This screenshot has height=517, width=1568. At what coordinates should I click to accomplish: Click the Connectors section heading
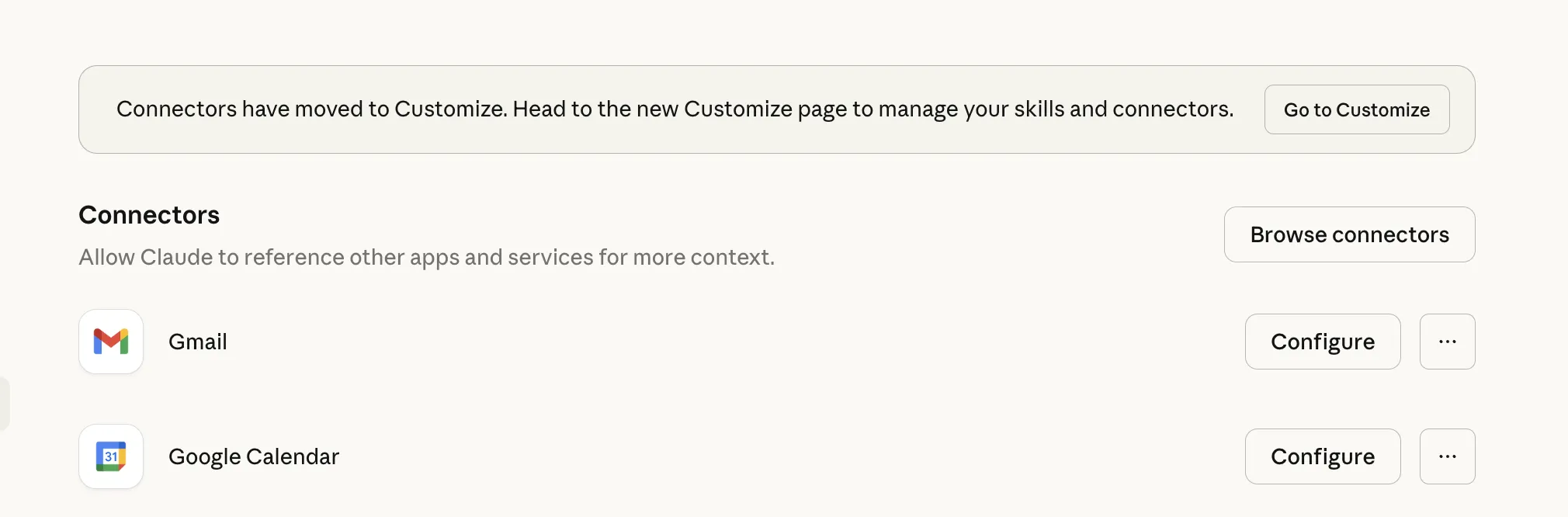[149, 215]
